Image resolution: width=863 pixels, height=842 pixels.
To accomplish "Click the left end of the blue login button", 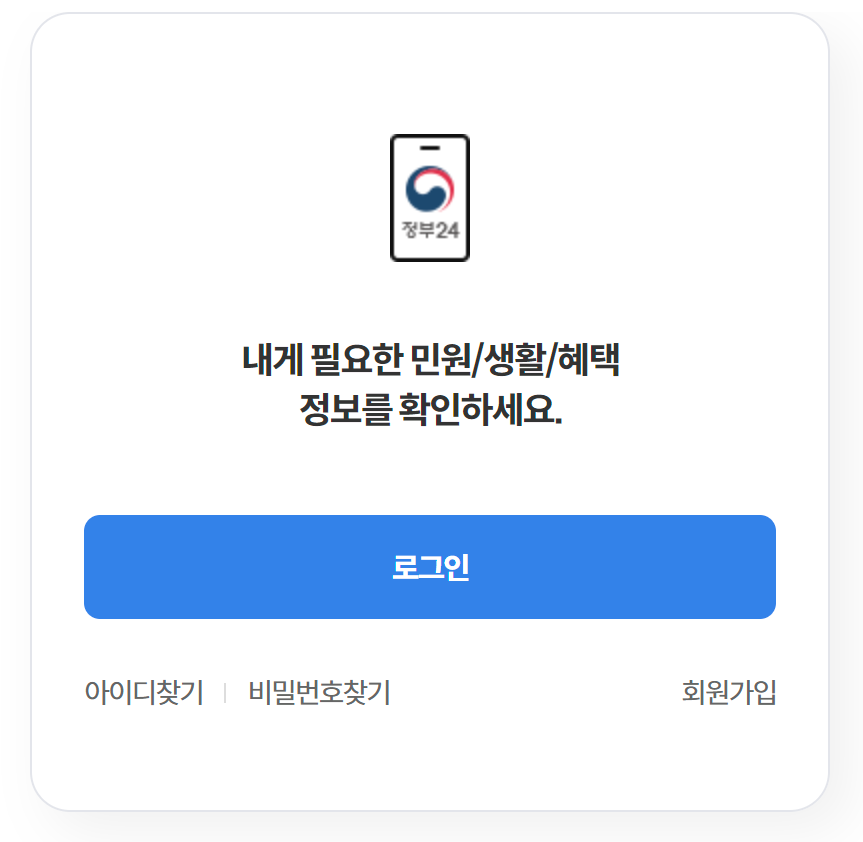I will (x=110, y=567).
